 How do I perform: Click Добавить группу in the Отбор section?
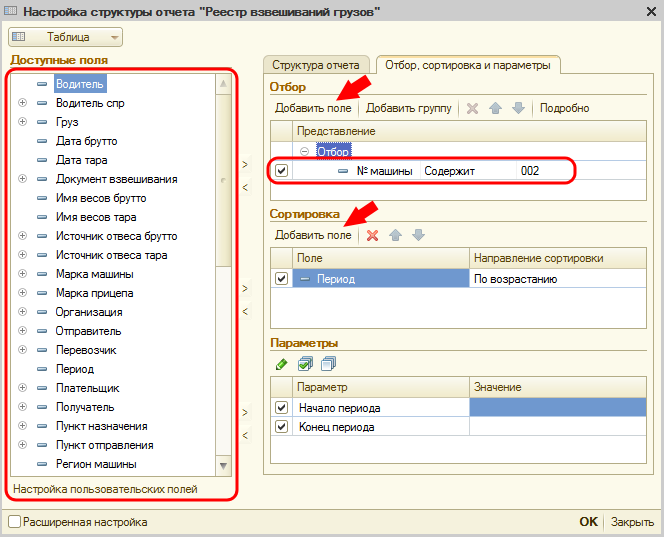click(x=408, y=108)
